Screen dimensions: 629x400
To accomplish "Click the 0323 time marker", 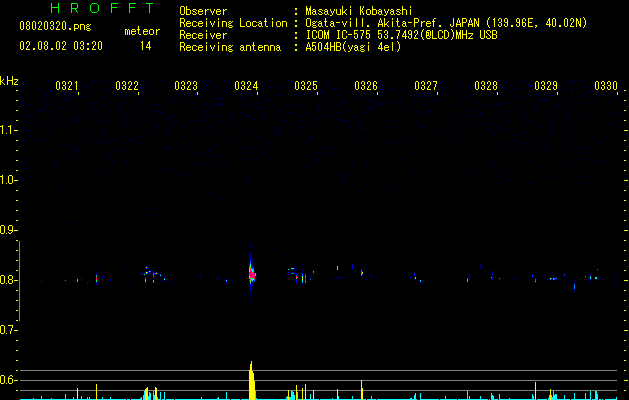I will (x=186, y=86).
